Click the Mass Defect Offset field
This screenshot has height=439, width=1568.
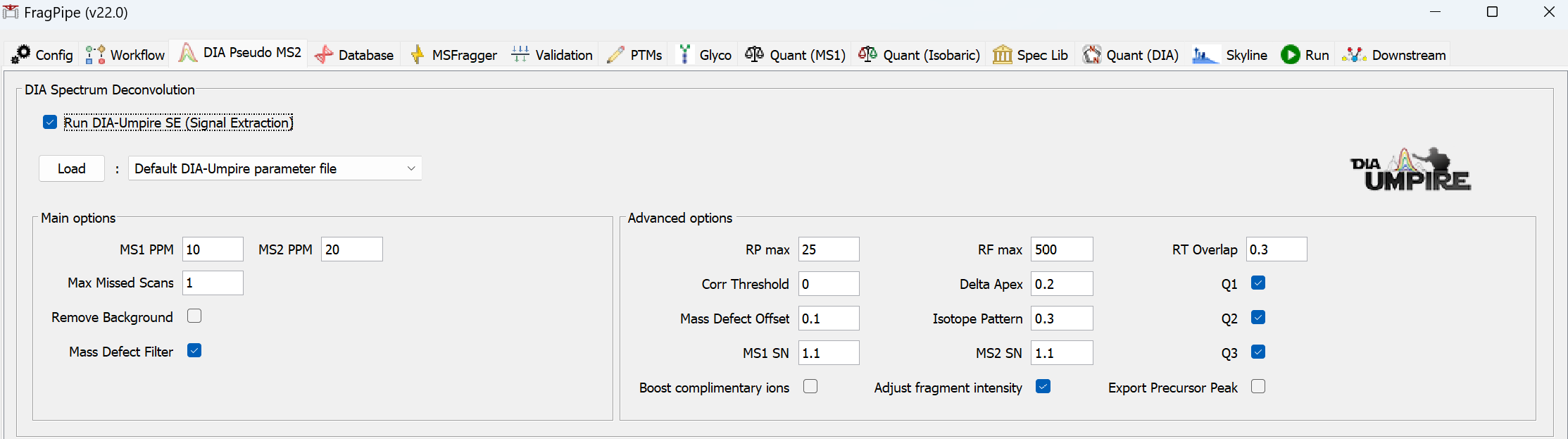829,319
